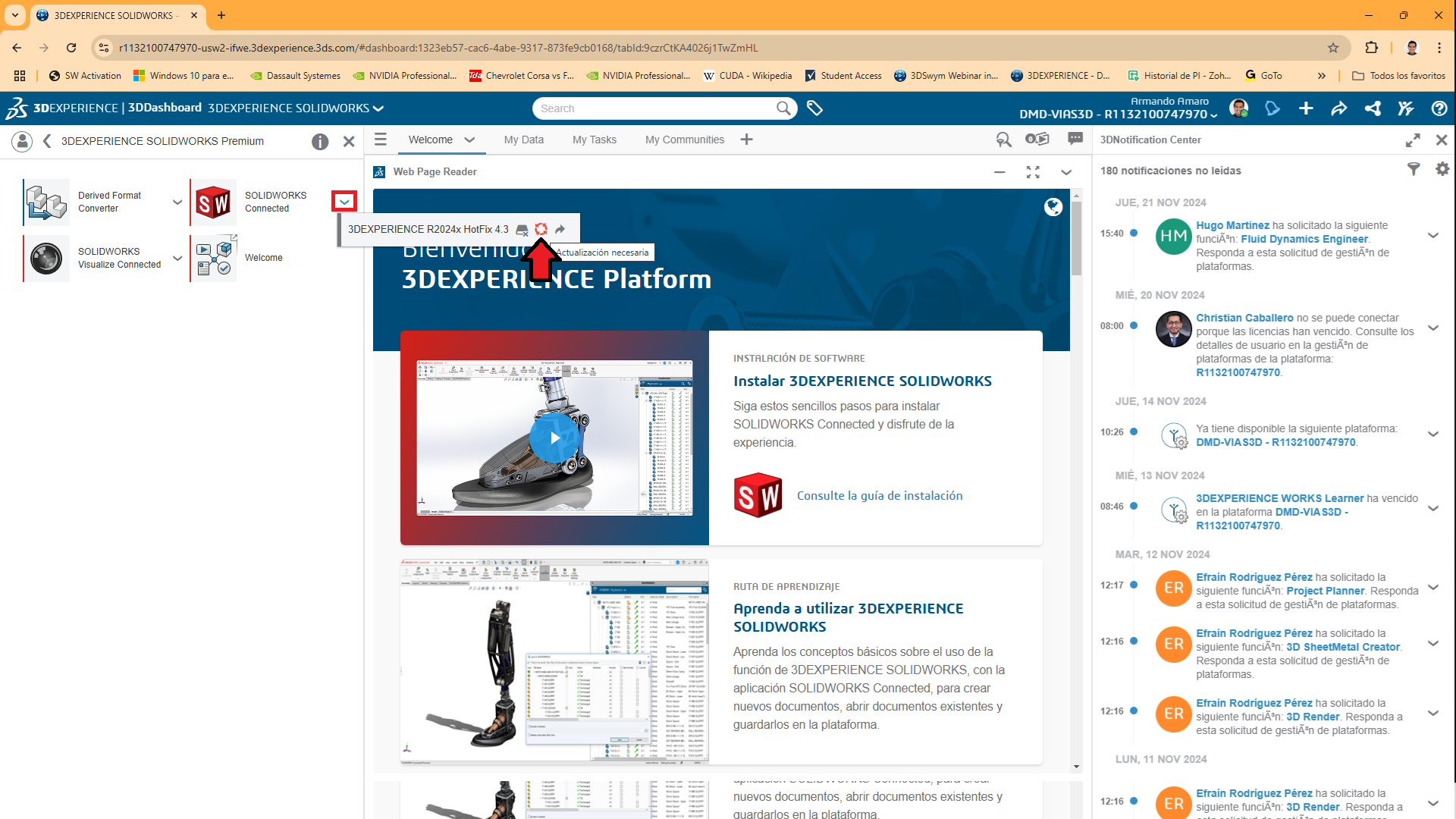Switch to the Welcome tab
Viewport: 1456px width, 819px height.
pyautogui.click(x=431, y=140)
